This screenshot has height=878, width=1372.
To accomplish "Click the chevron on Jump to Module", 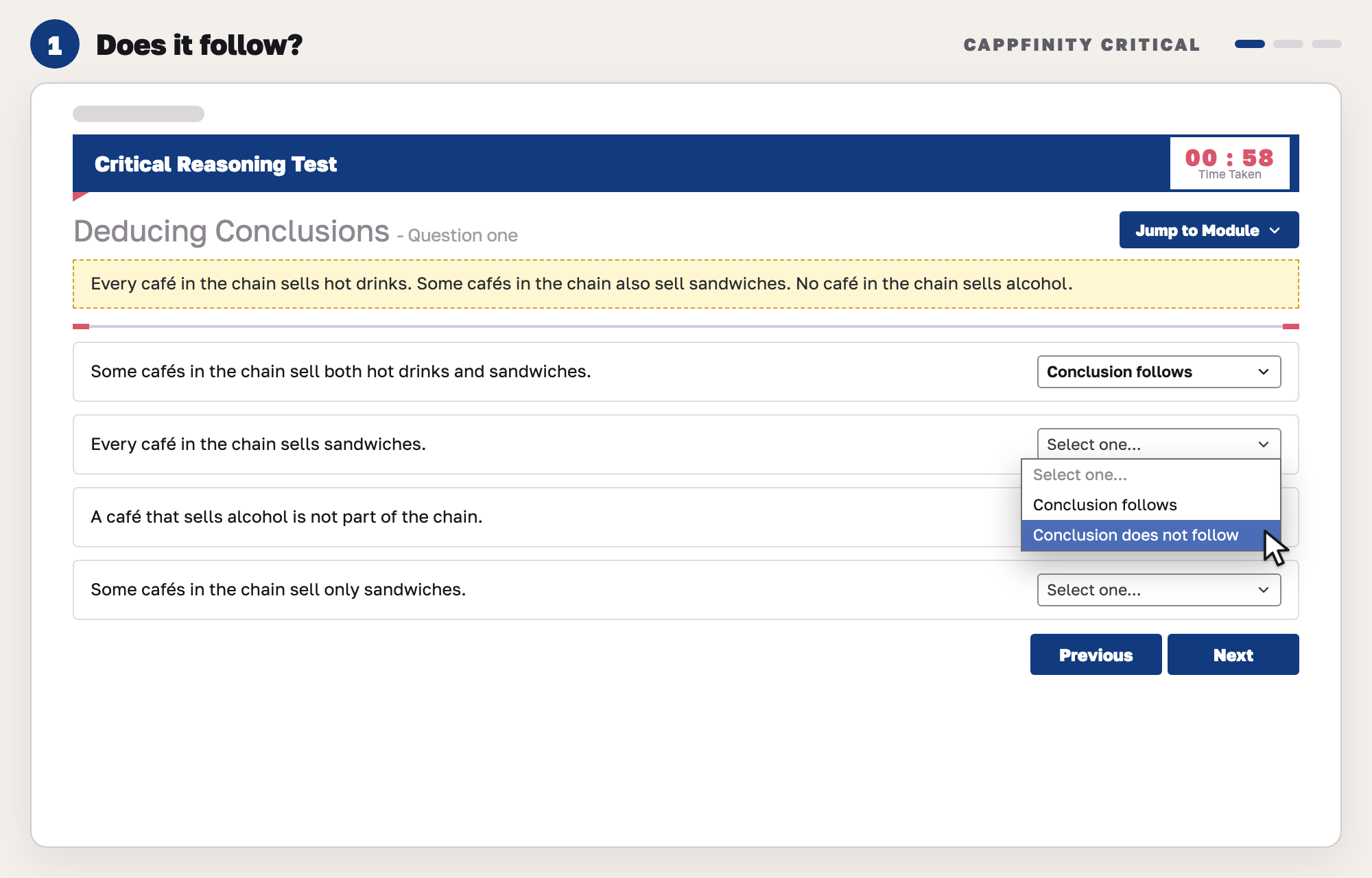I will [x=1275, y=230].
